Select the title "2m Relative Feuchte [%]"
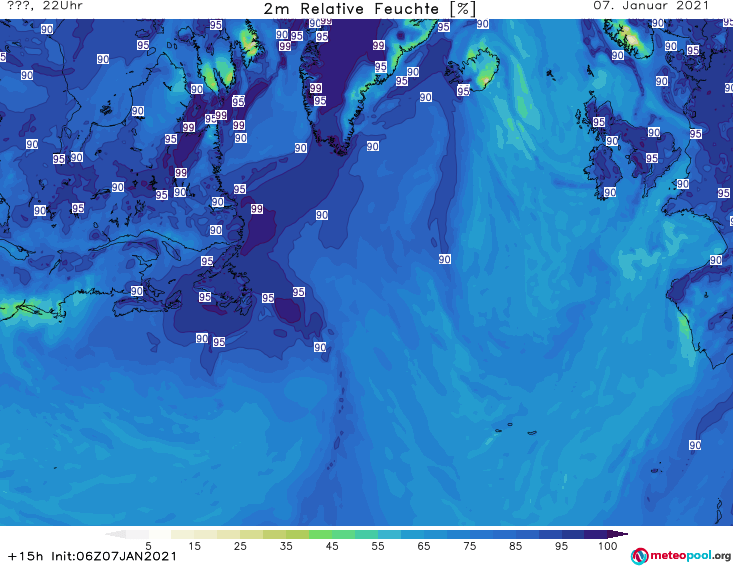Image resolution: width=733 pixels, height=566 pixels. (370, 8)
